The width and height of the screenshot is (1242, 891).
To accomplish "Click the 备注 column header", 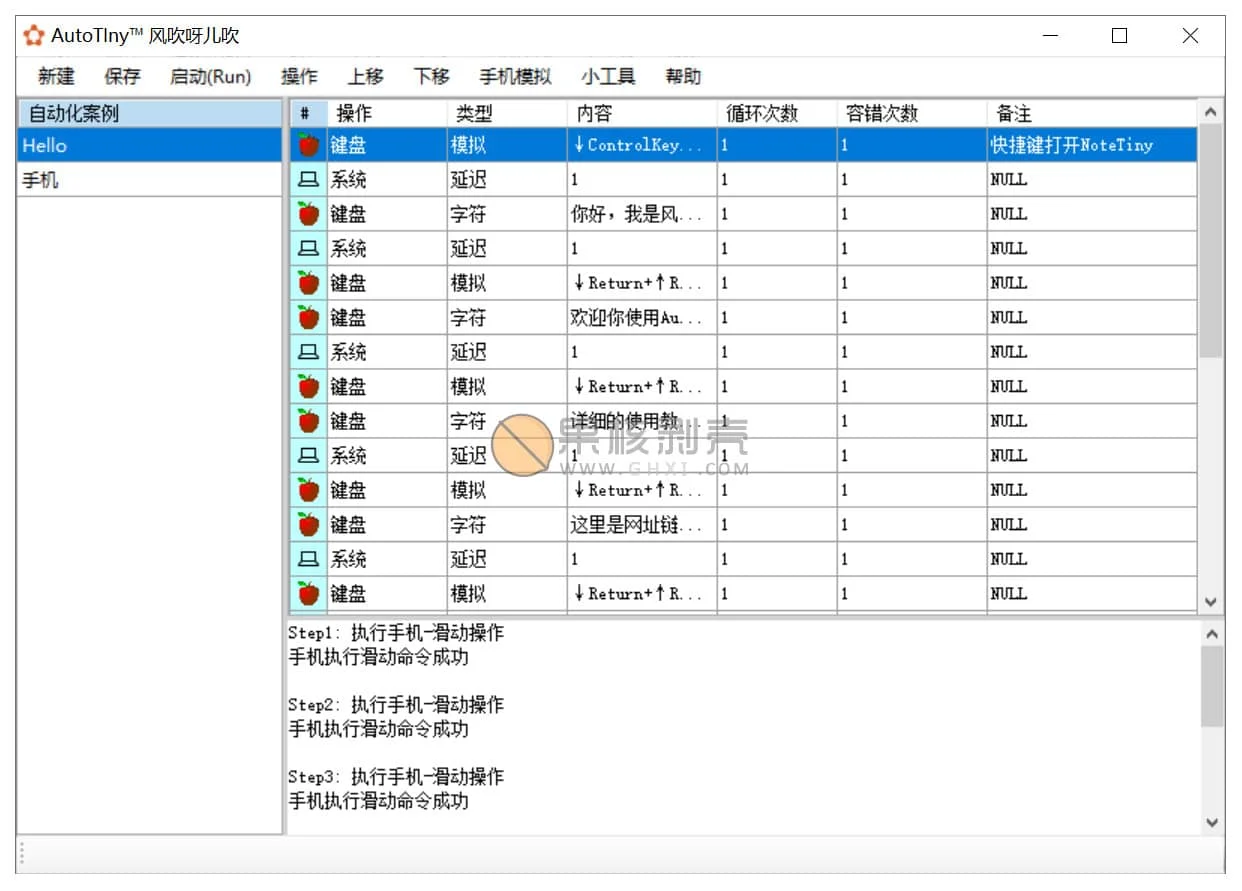I will tap(1092, 113).
